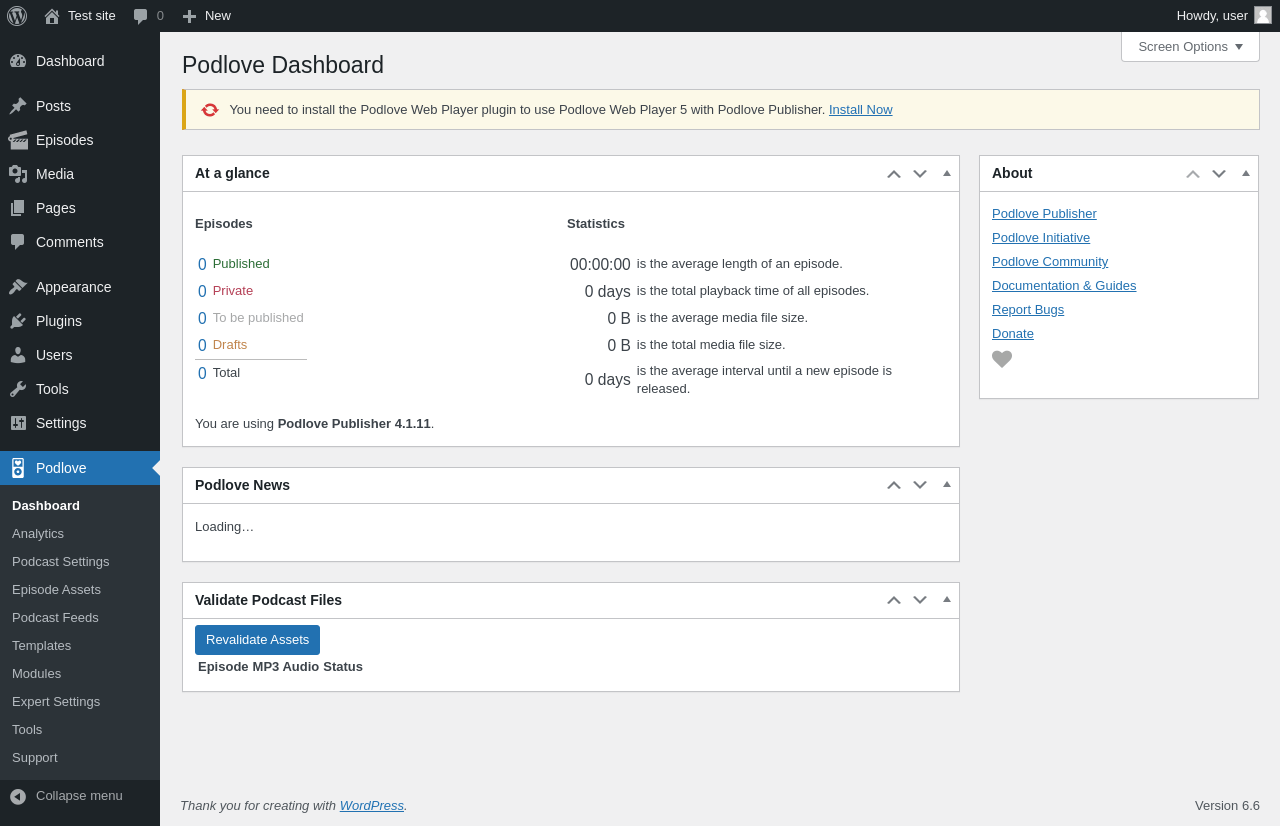Select Analytics in the Podlove submenu
The image size is (1280, 826).
click(38, 534)
